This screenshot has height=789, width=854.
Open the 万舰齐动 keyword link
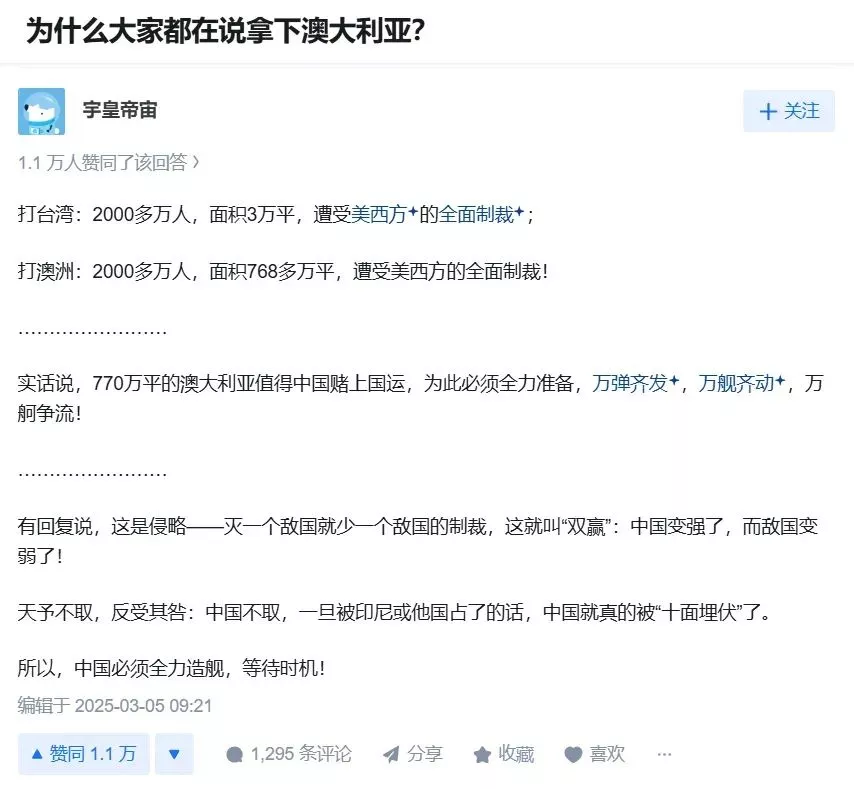click(736, 383)
